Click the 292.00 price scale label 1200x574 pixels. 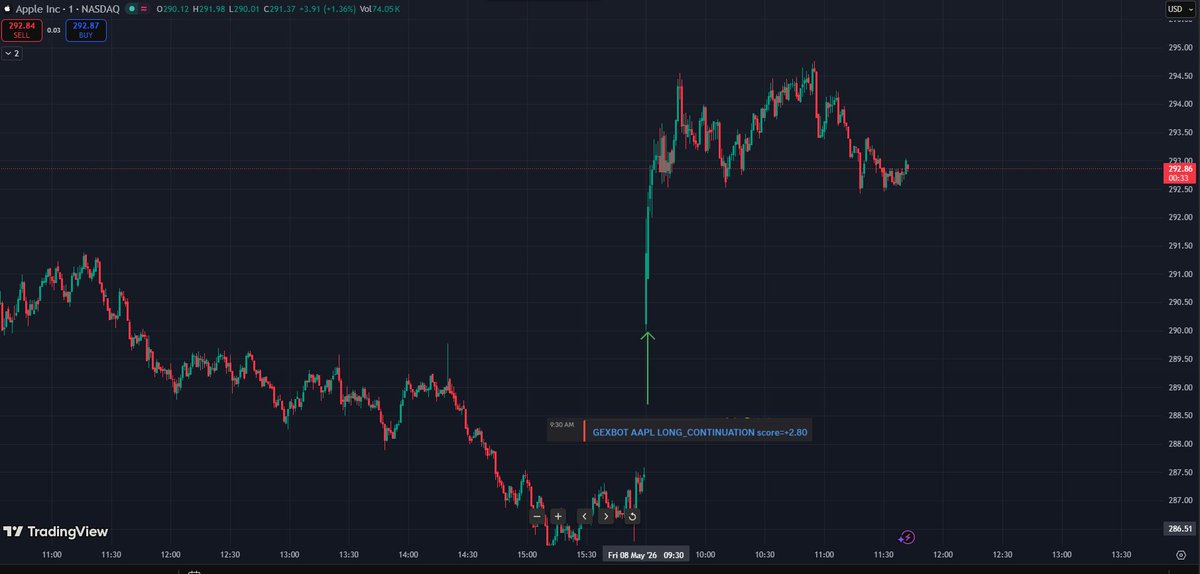coord(1179,217)
